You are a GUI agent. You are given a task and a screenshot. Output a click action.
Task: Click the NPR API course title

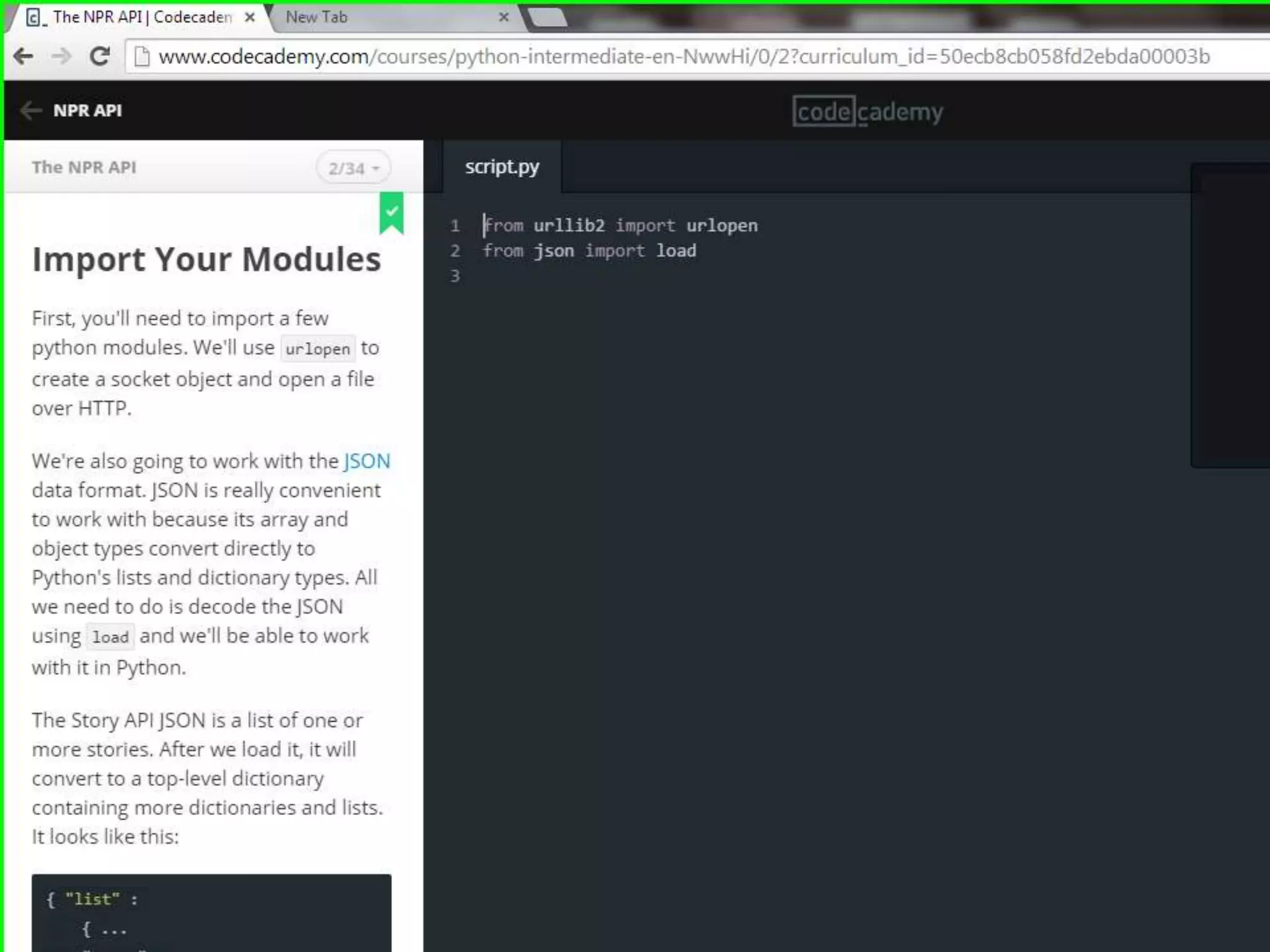pyautogui.click(x=87, y=110)
